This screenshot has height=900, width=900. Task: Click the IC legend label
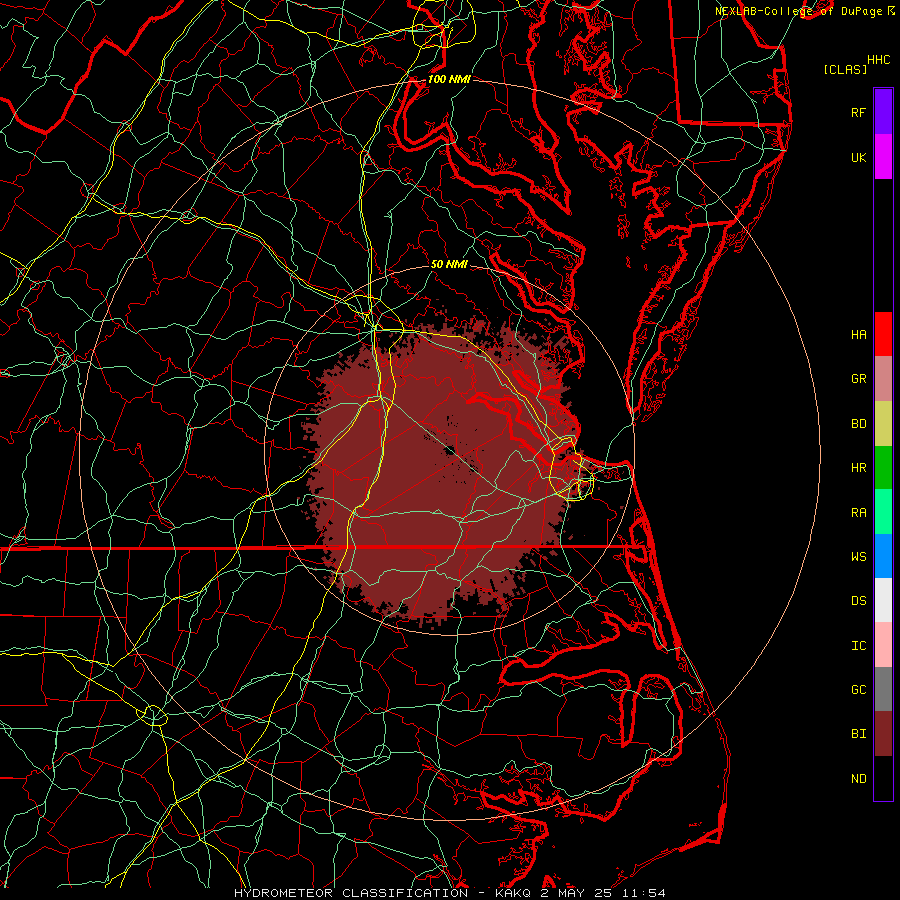pyautogui.click(x=859, y=645)
